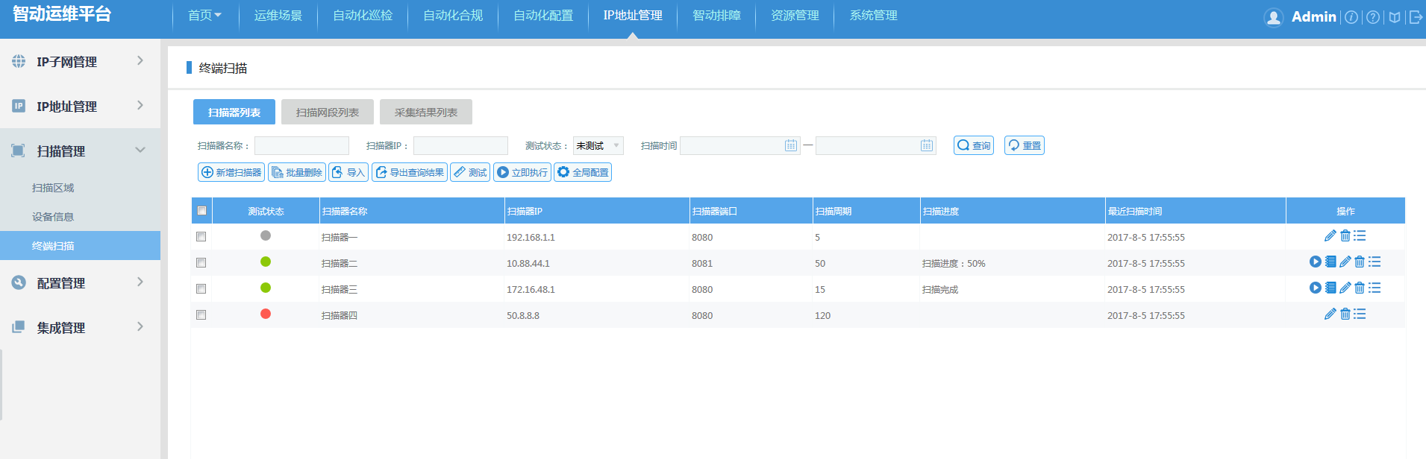Toggle the select-all checkbox in table header
The height and width of the screenshot is (459, 1426).
click(x=201, y=211)
